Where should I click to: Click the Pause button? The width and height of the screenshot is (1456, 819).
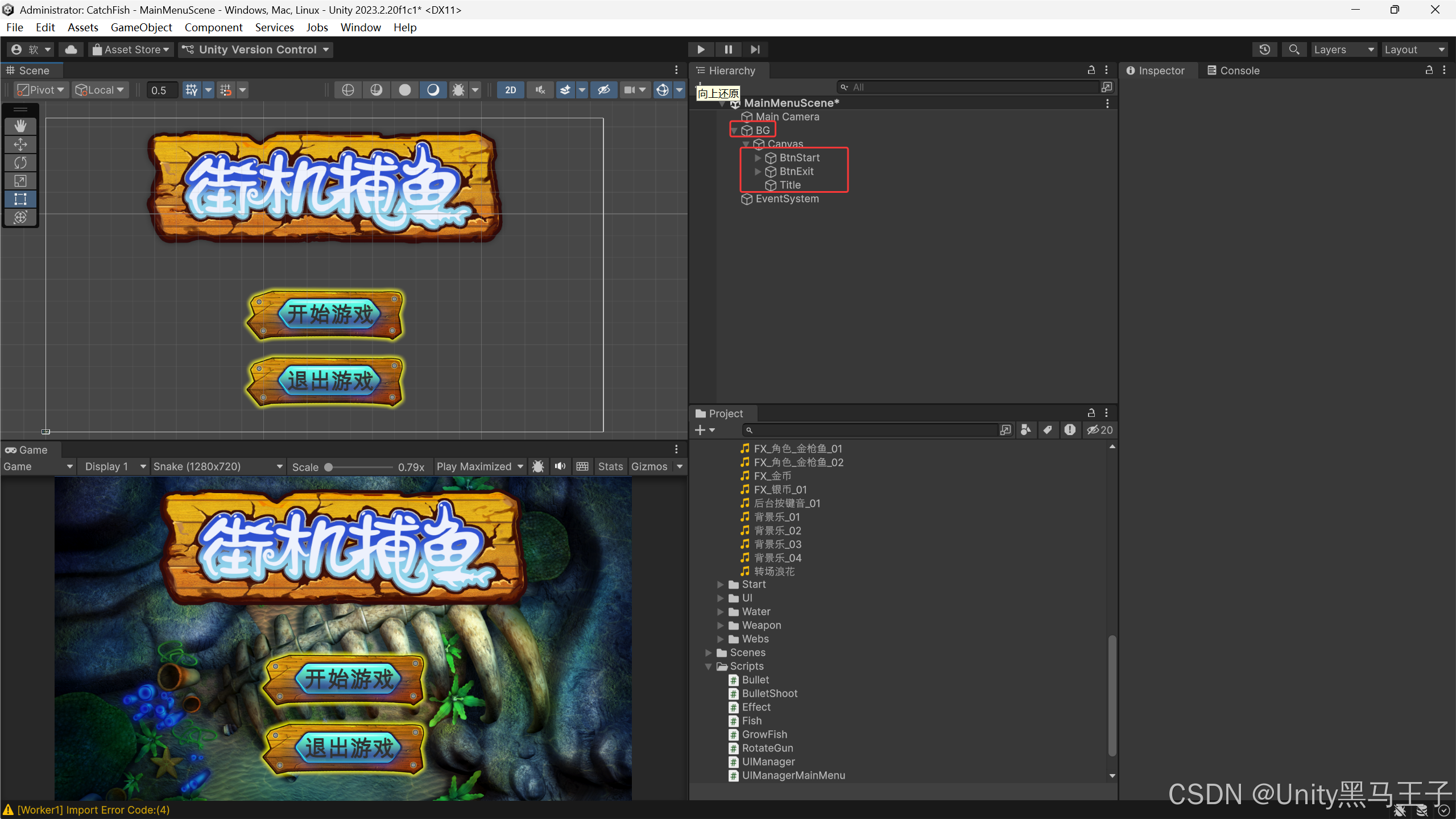(728, 49)
